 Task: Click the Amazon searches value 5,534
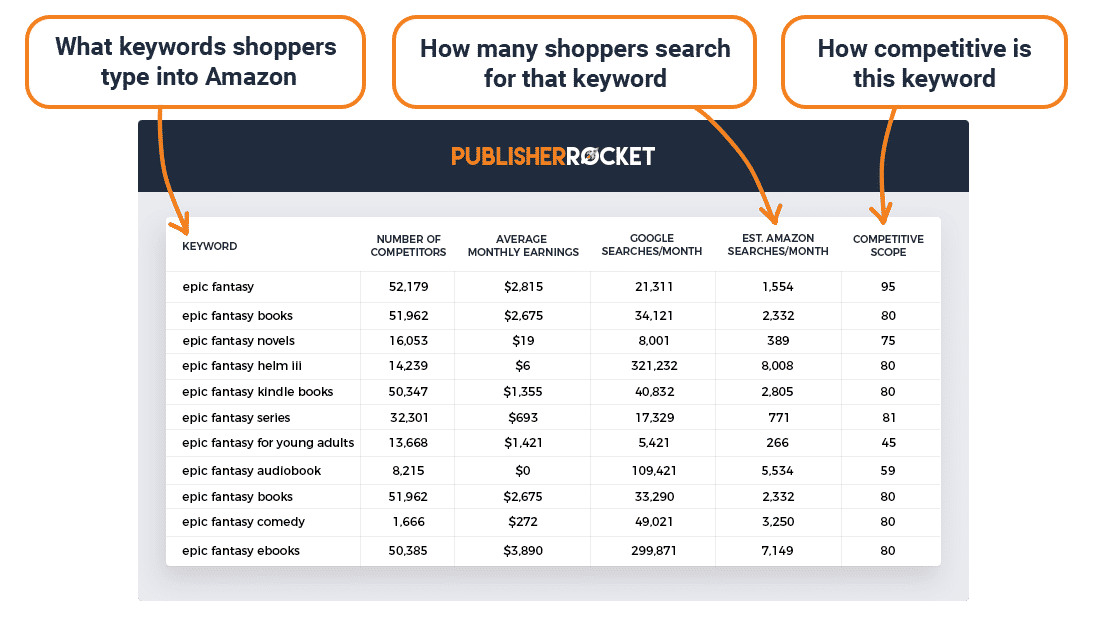tap(778, 471)
